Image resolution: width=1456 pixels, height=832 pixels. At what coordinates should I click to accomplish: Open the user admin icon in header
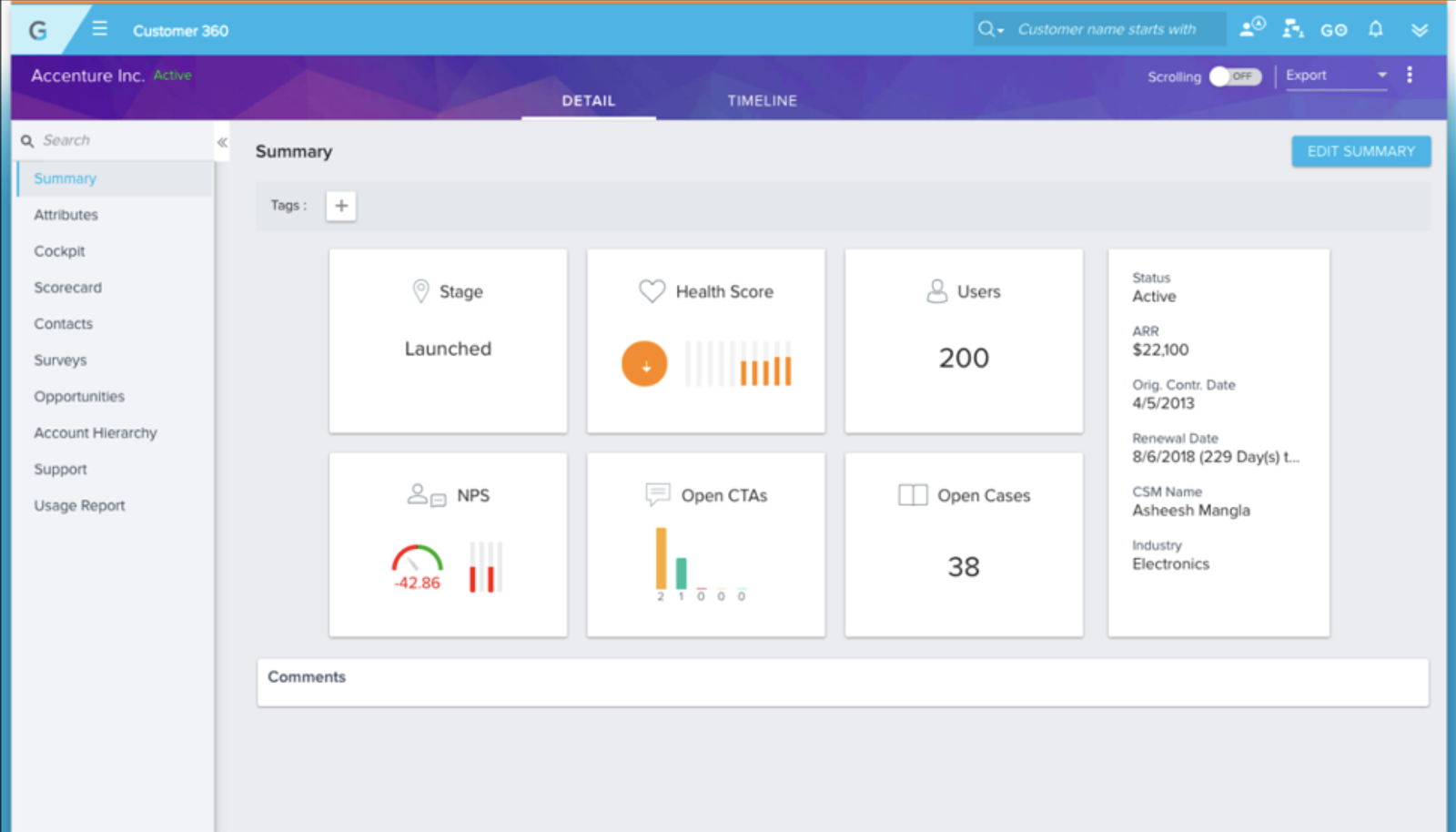coord(1252,27)
